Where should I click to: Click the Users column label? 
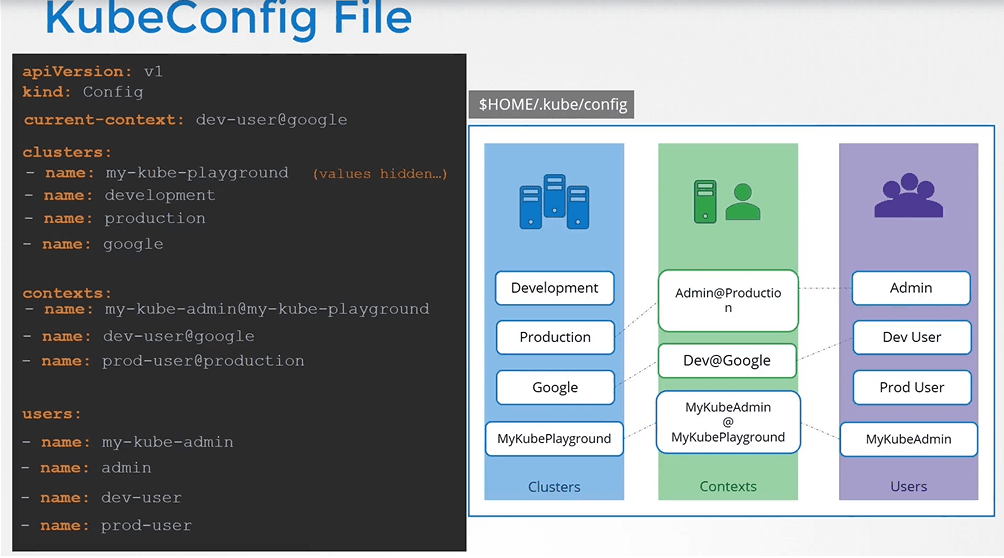click(909, 486)
